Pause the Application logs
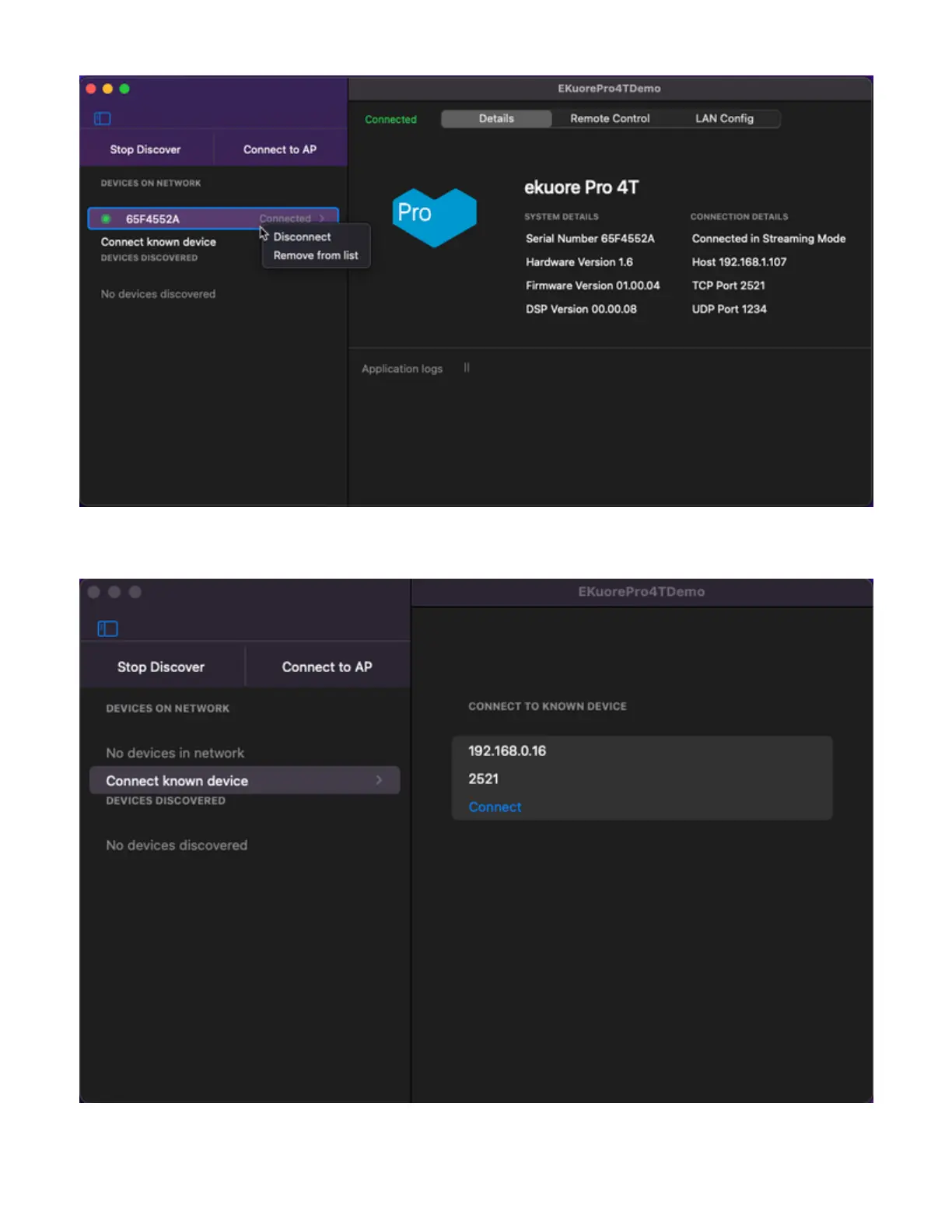 pos(467,368)
